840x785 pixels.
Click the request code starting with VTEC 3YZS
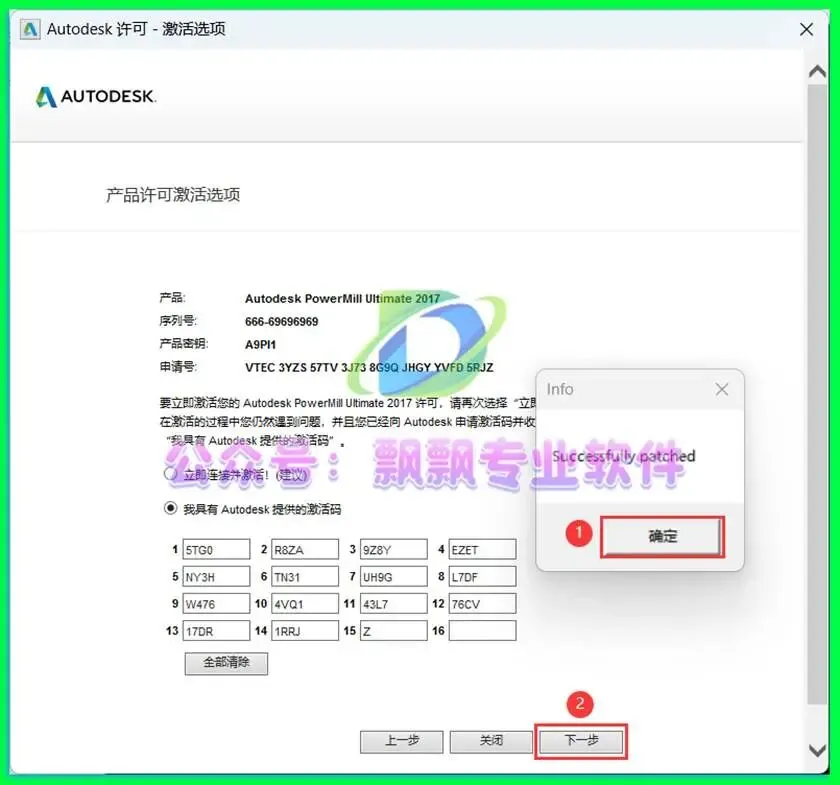(x=369, y=368)
